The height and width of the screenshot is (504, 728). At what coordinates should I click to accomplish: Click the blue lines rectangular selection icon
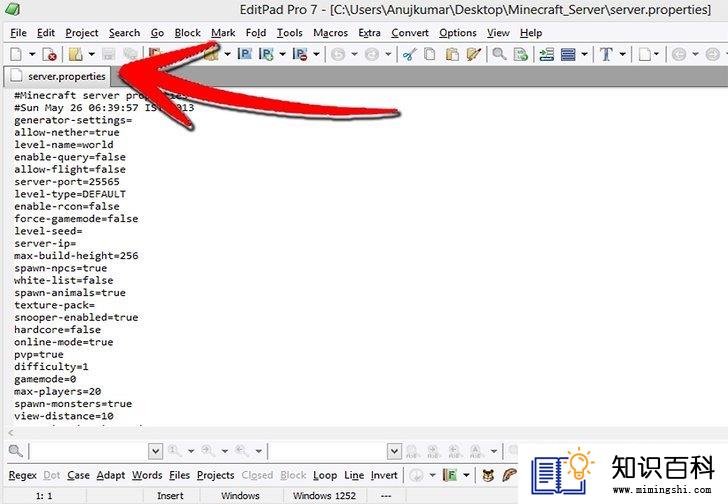[568, 54]
